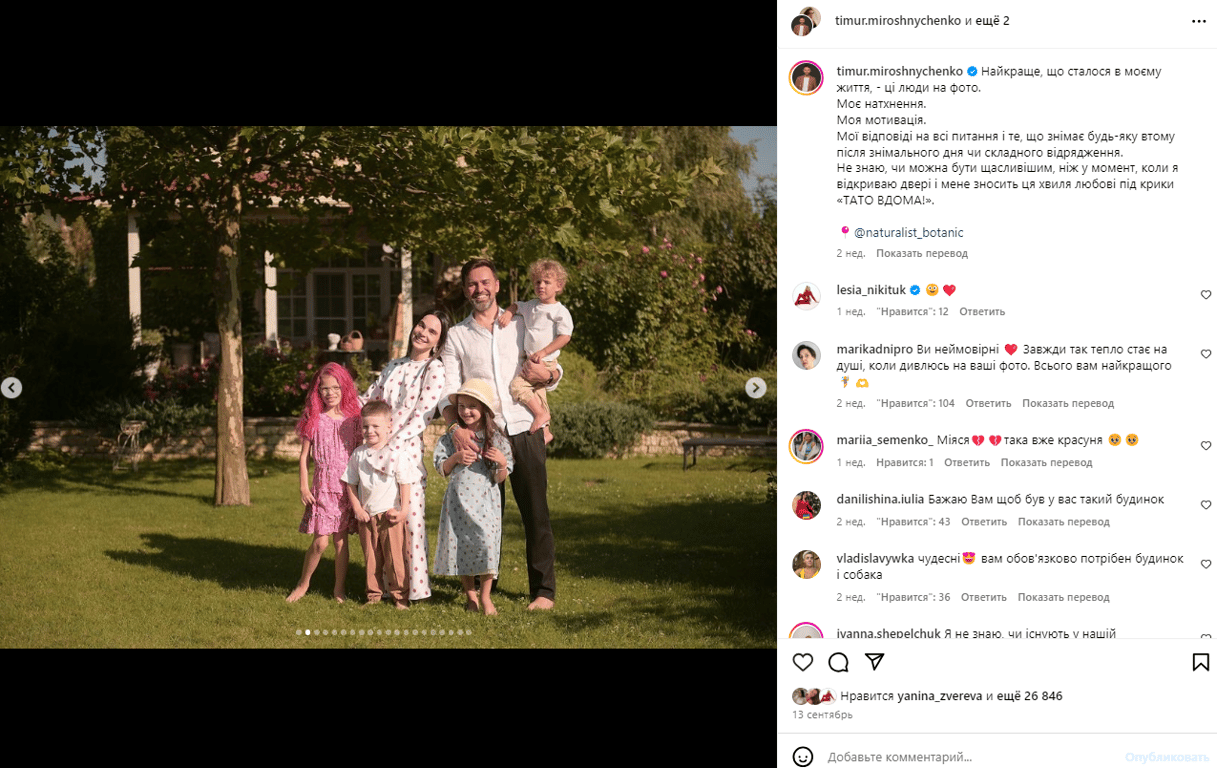Like lesia_nikituk's comment
This screenshot has width=1217, height=768.
[1206, 295]
